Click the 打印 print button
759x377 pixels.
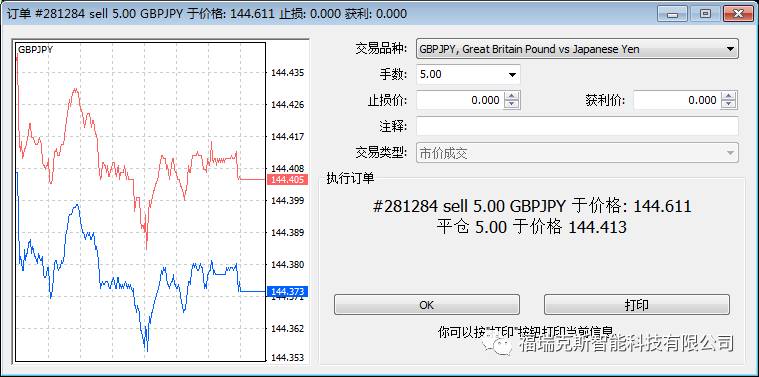tap(637, 305)
